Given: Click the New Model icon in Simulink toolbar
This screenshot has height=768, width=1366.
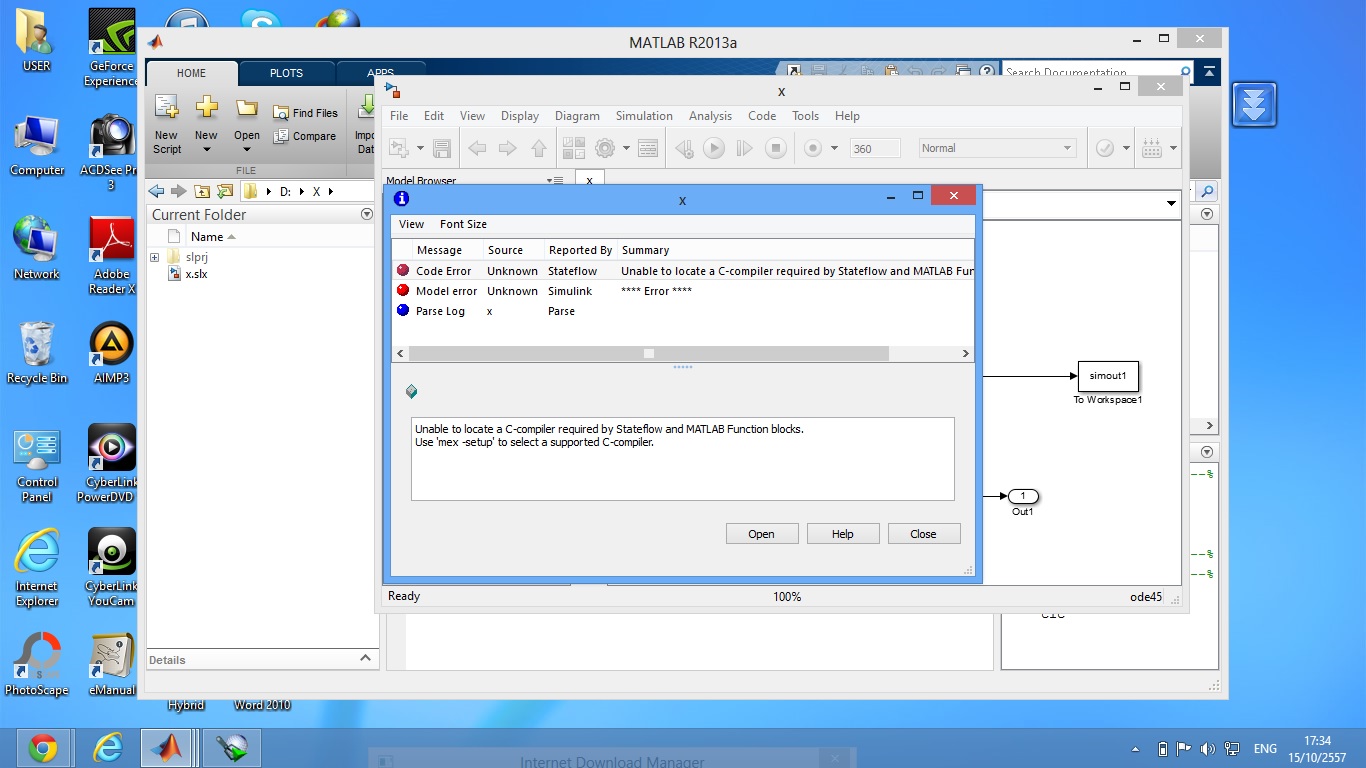Looking at the screenshot, I should (399, 148).
